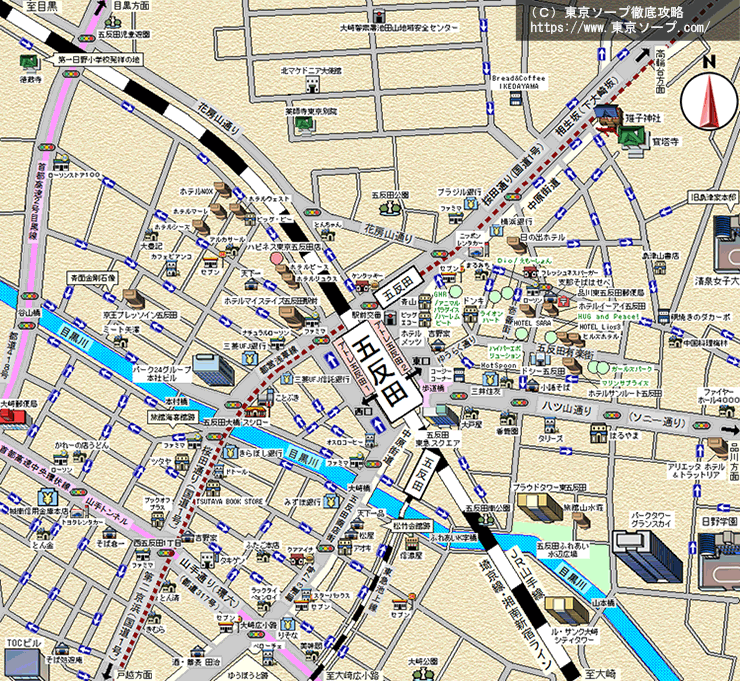Select the パーク24グループ本社ビル building icon
The height and width of the screenshot is (681, 740).
[213, 370]
